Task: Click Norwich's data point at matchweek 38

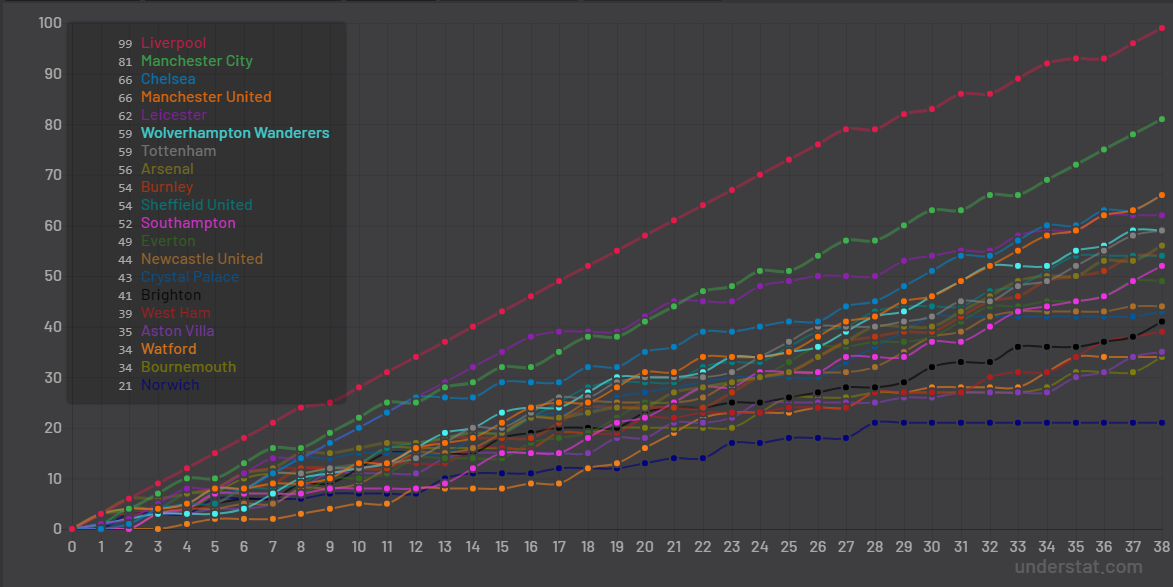Action: pos(1162,422)
